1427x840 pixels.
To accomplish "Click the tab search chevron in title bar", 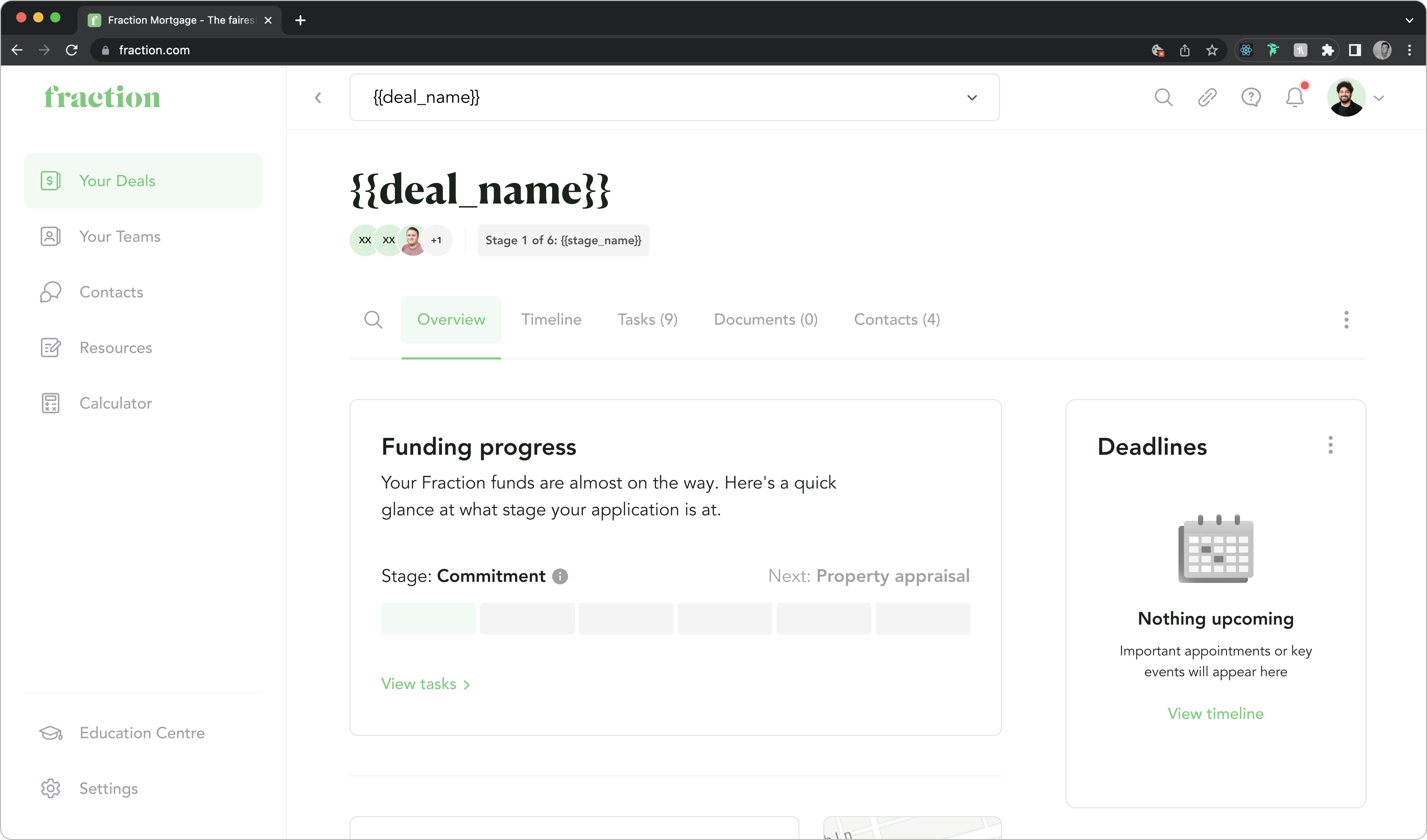I will pos(1409,21).
